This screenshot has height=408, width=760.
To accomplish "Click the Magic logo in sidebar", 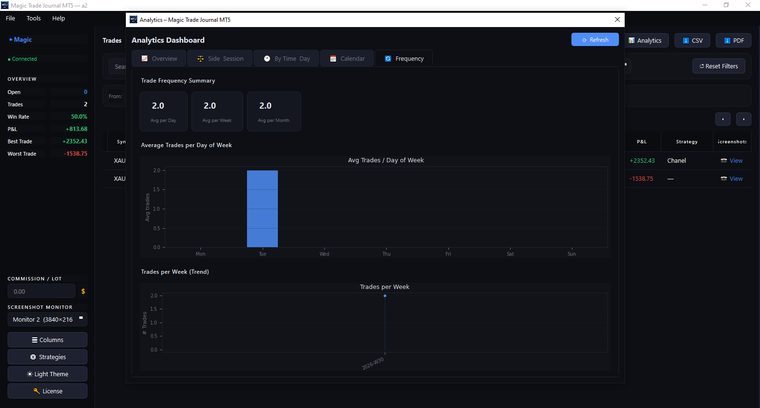I will click(x=20, y=40).
